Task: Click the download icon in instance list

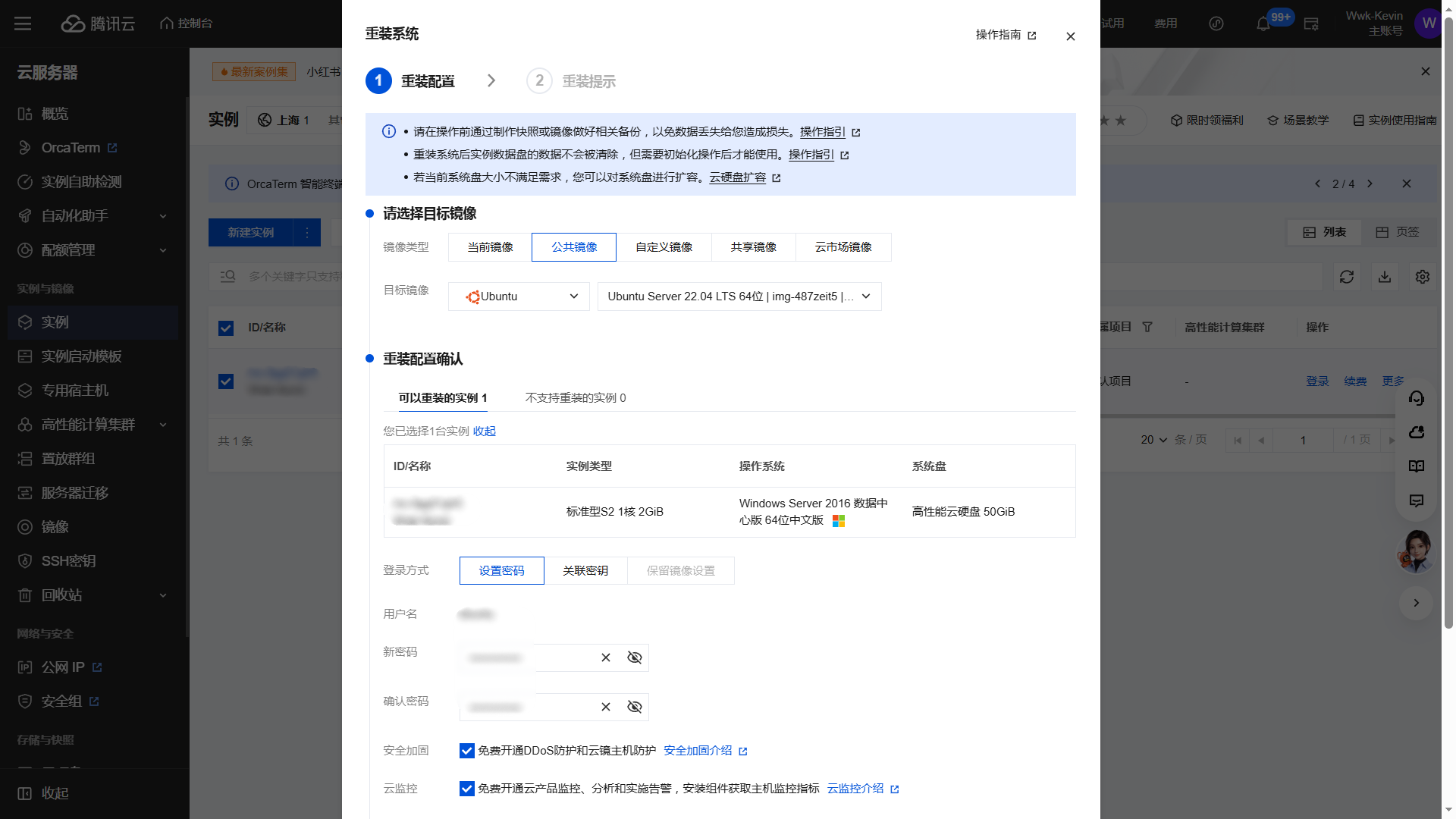Action: click(1385, 277)
